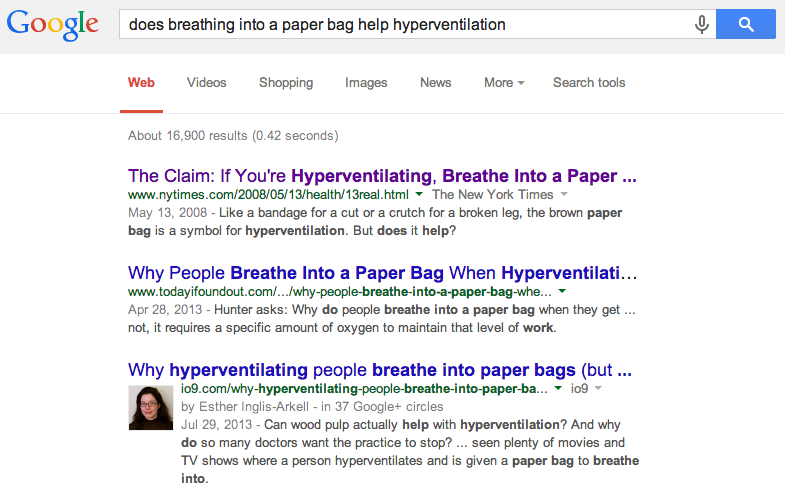The image size is (785, 490).
Task: Select the Web tab
Action: 141,83
